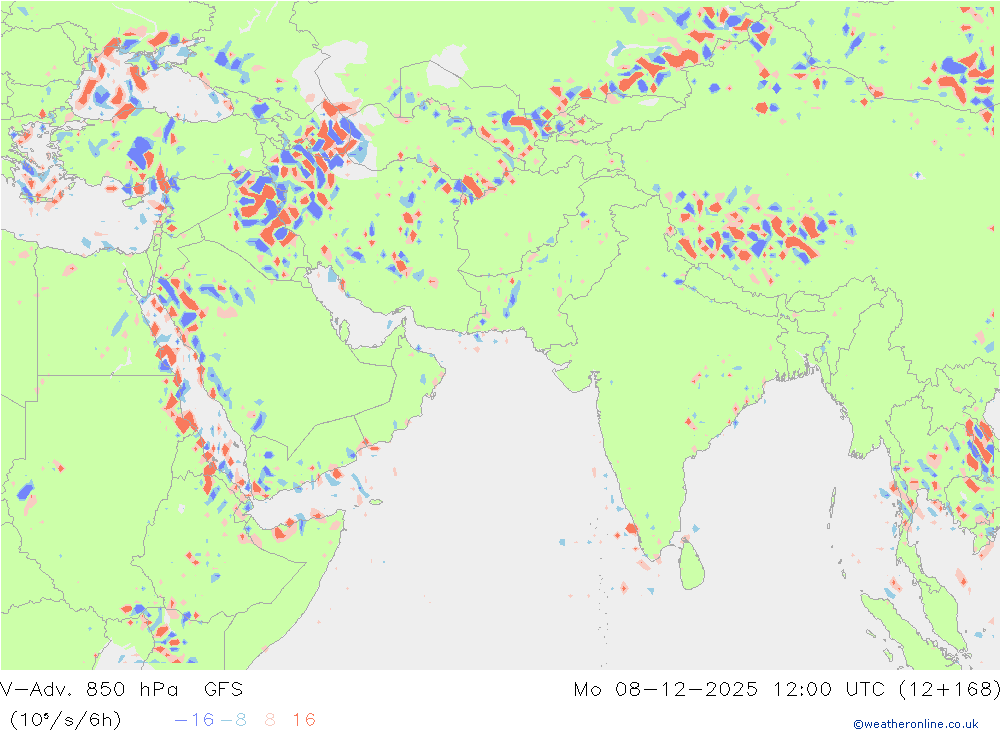Click the 'GFS' model label
Viewport: 1000px width, 733px height.
(224, 690)
